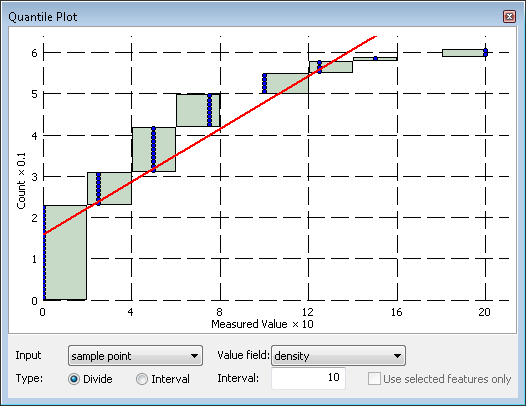
Task: Click the tallest green bar starting at zero
Action: click(x=65, y=252)
